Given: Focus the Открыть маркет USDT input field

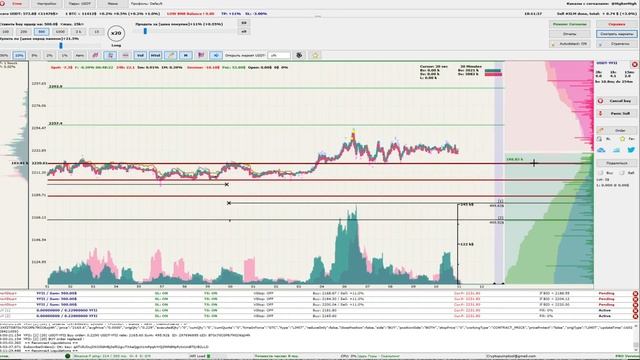Looking at the screenshot, I should tap(280, 55).
